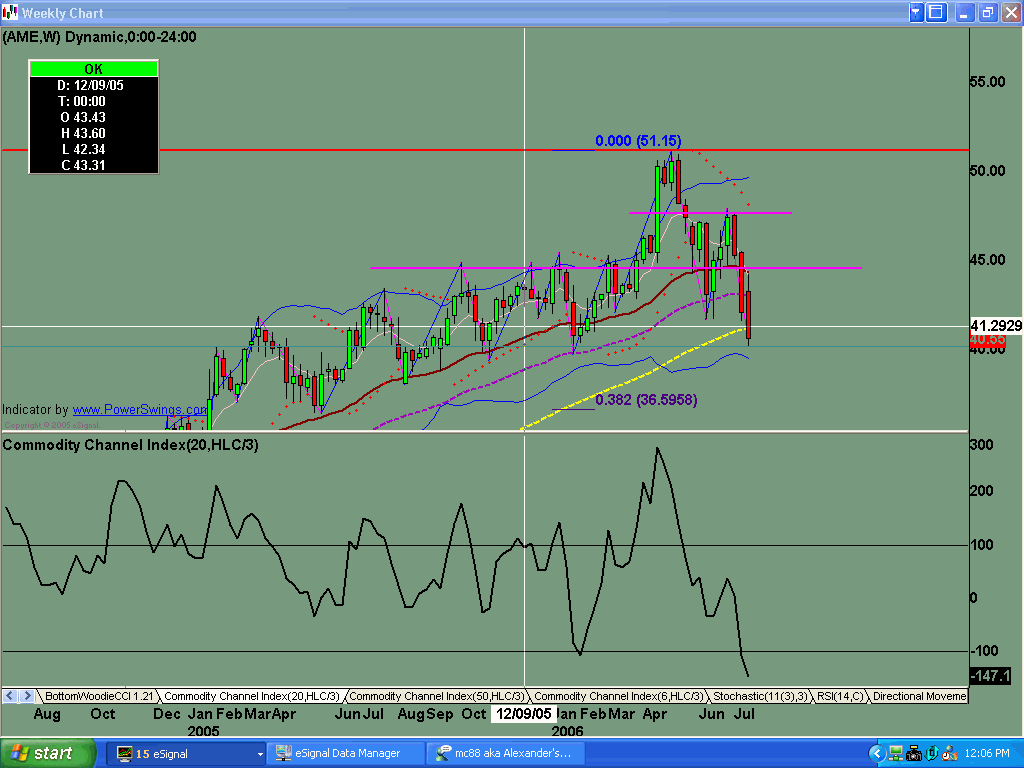The image size is (1024, 768).
Task: Click the -147.1 CCI value label
Action: (990, 676)
